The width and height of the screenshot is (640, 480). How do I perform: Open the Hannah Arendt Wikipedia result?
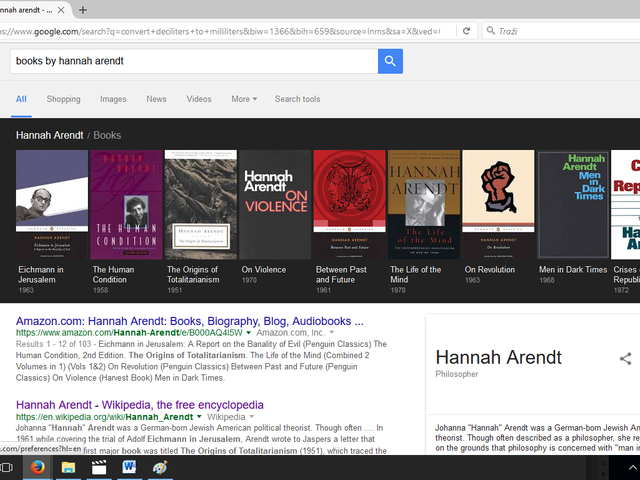pos(140,405)
